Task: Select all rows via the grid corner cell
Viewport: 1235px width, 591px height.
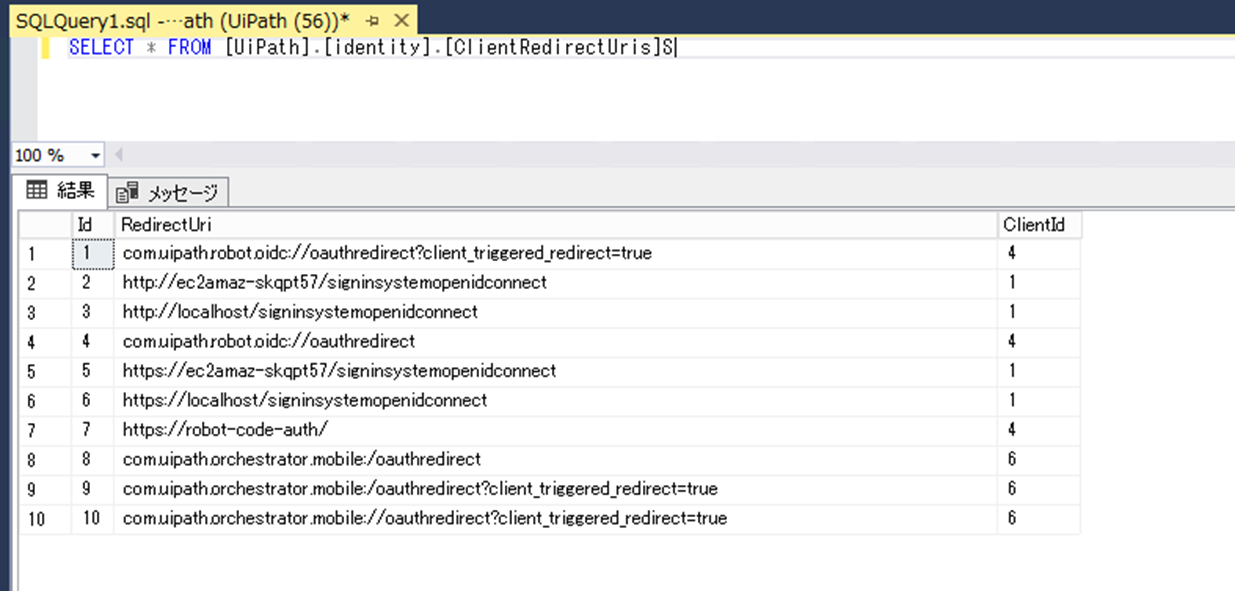Action: (45, 224)
